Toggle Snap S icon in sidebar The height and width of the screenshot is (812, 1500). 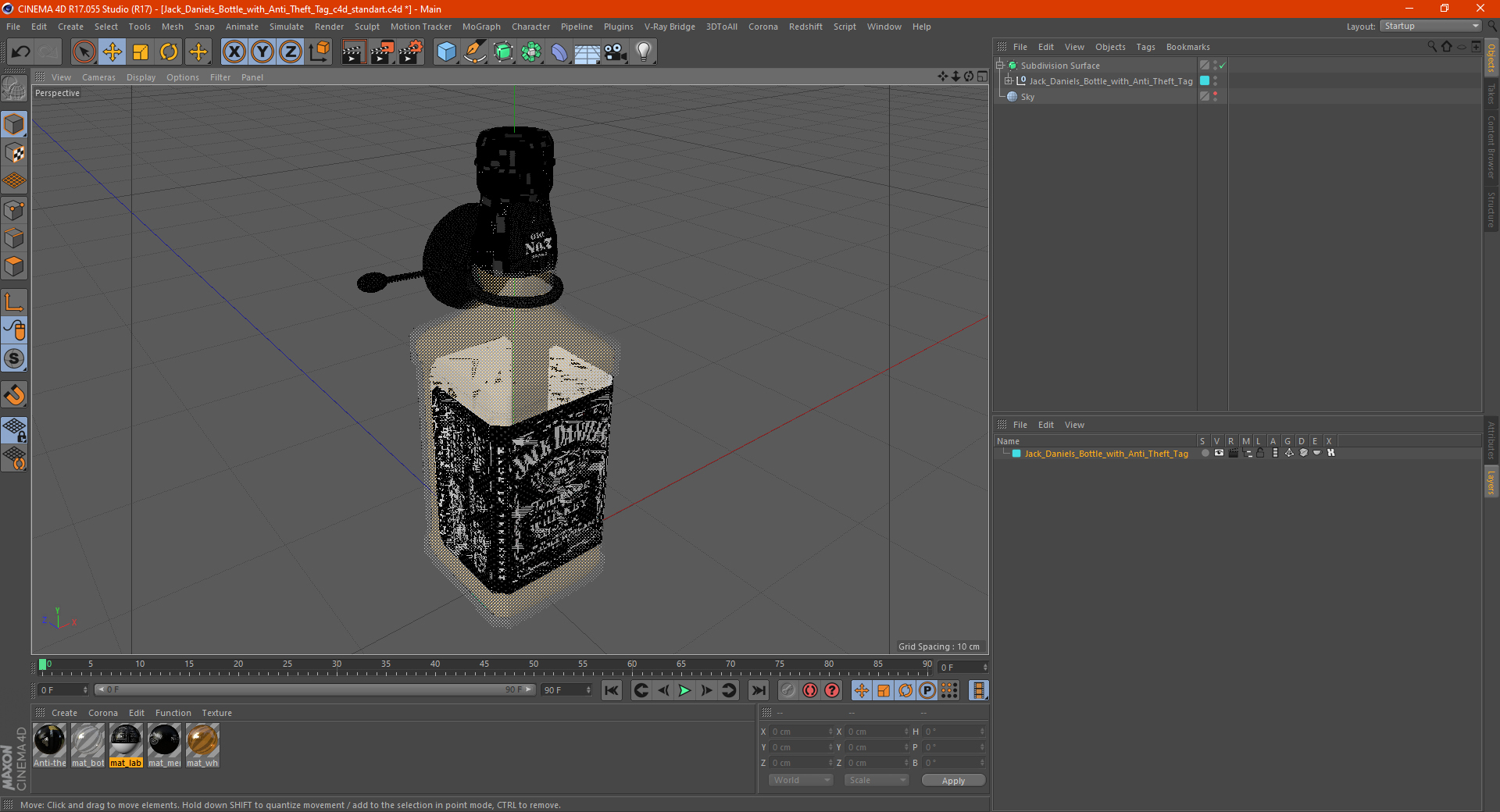[x=14, y=358]
